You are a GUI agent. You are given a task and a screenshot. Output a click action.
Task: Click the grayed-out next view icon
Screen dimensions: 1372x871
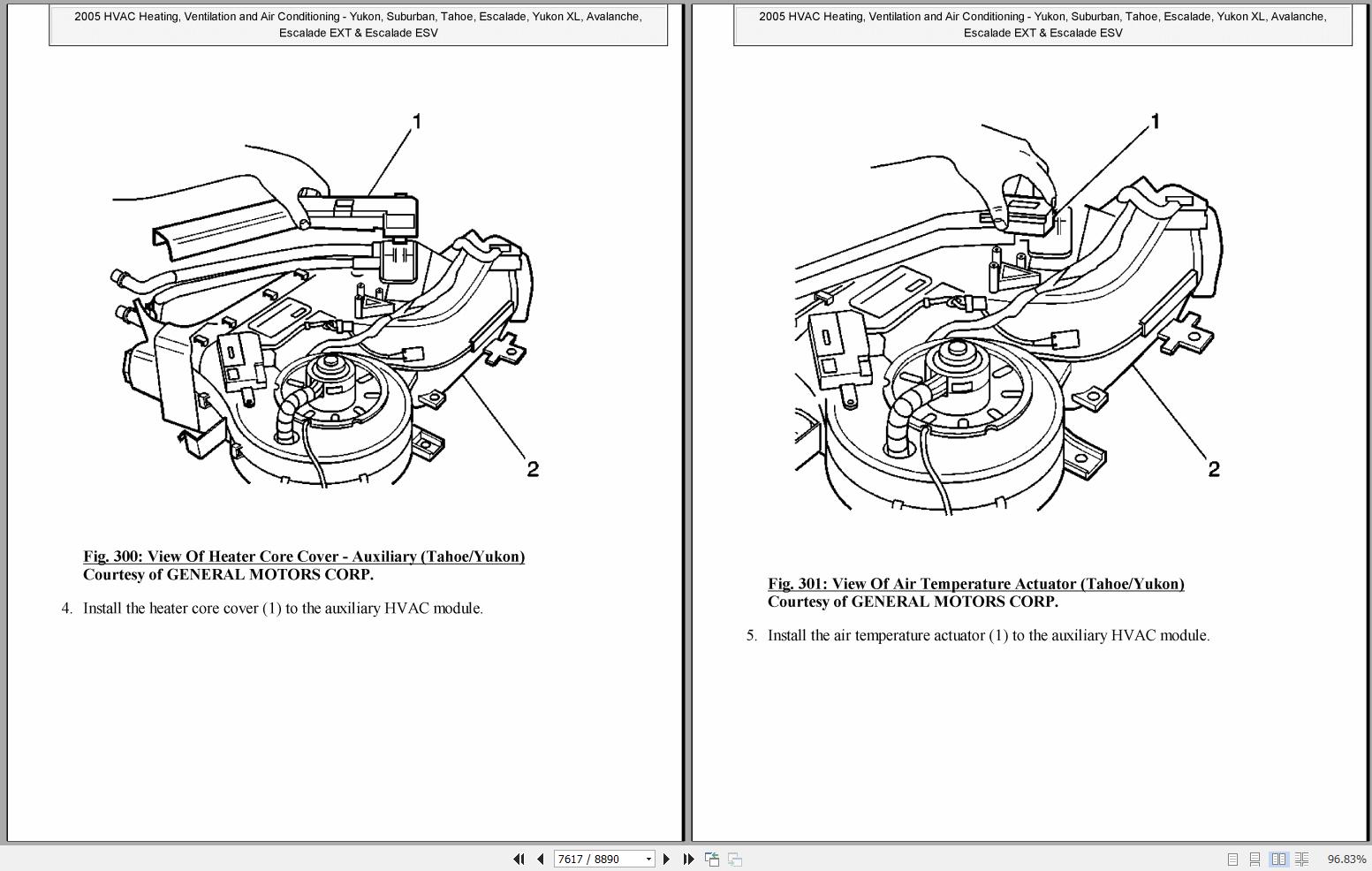pyautogui.click(x=735, y=859)
